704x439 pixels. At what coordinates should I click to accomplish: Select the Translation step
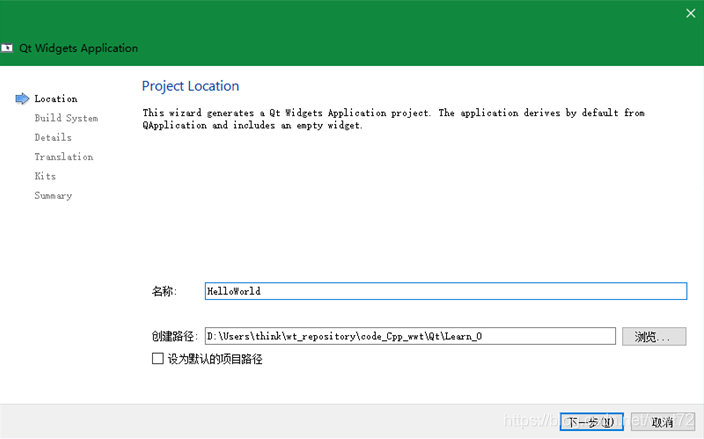pyautogui.click(x=64, y=157)
